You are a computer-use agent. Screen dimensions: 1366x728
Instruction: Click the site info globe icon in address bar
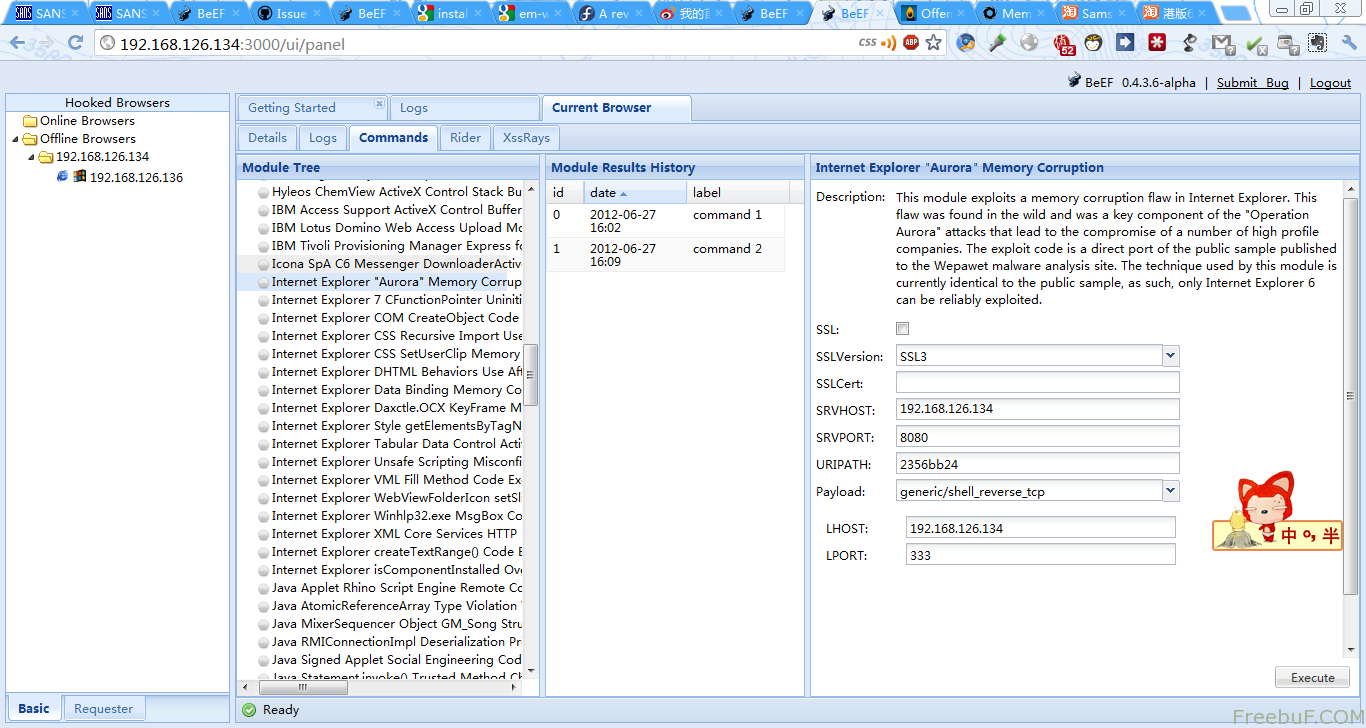click(x=108, y=44)
